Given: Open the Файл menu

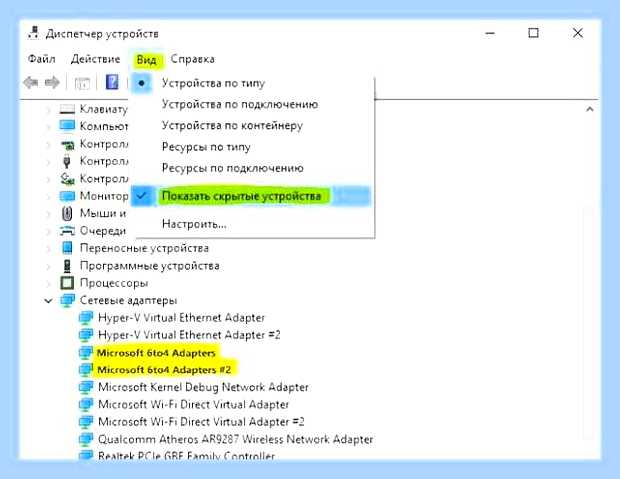Looking at the screenshot, I should 42,59.
